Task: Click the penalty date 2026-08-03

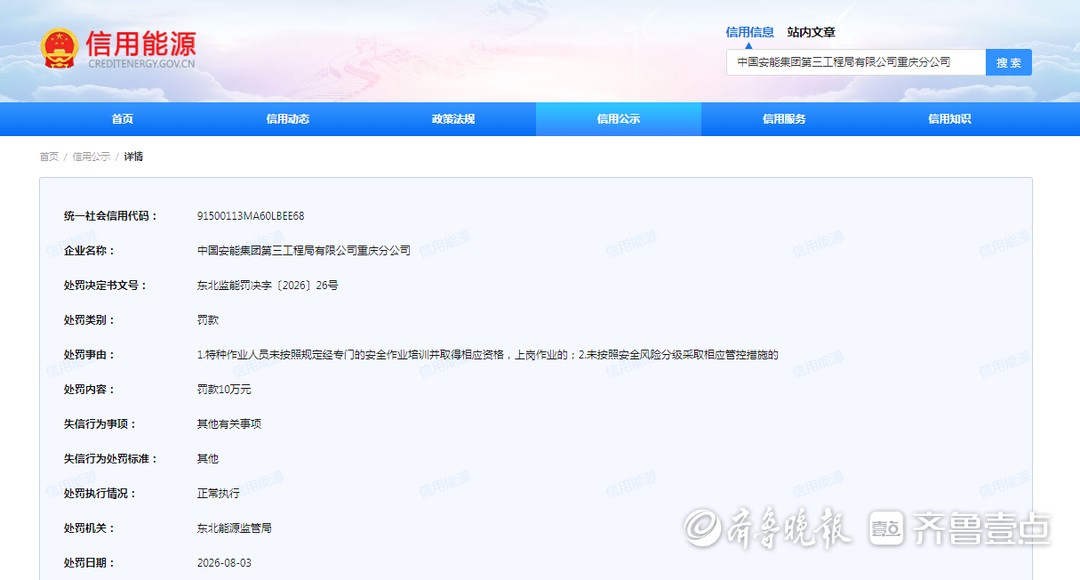Action: (224, 563)
